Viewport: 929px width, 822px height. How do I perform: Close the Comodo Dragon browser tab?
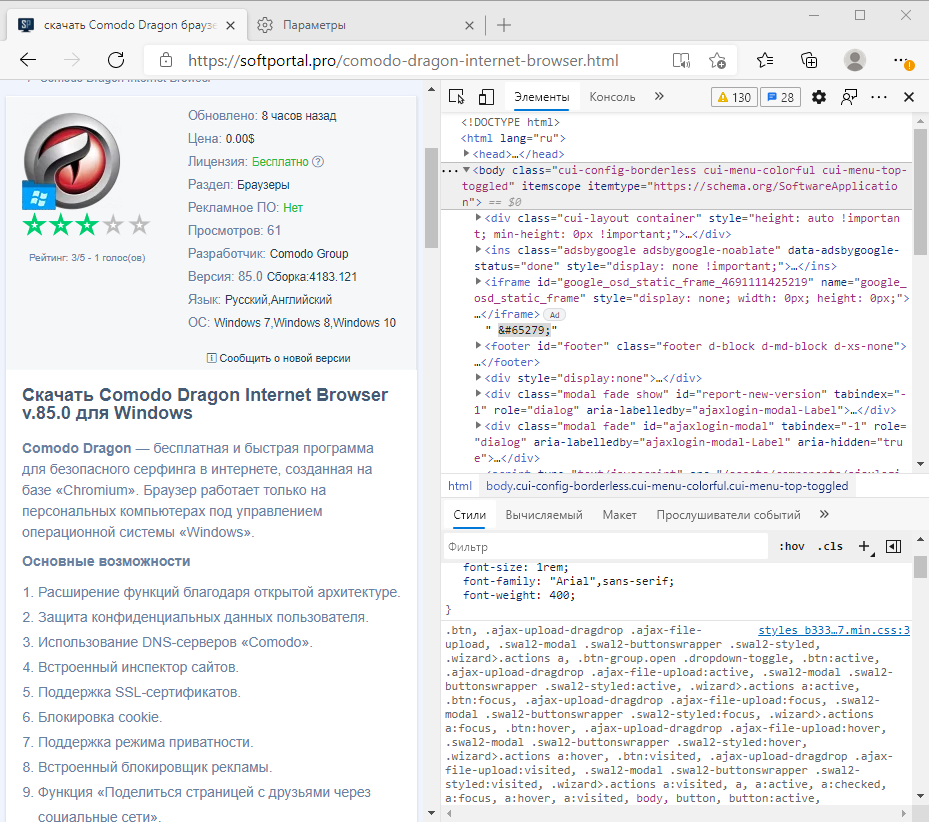tap(230, 25)
